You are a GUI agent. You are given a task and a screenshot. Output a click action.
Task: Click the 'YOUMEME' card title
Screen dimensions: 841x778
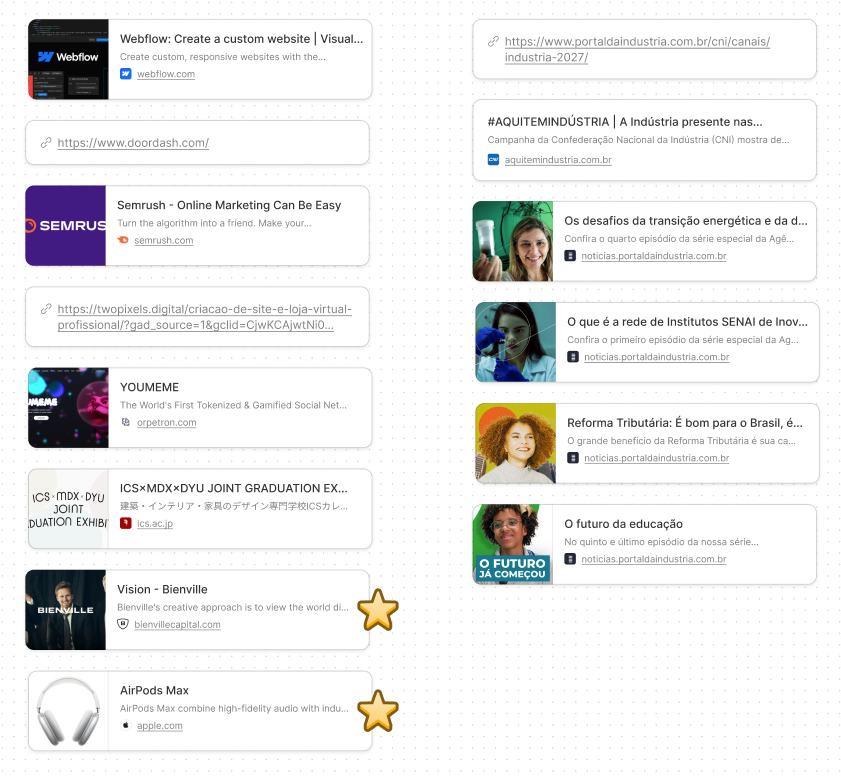[x=150, y=387]
